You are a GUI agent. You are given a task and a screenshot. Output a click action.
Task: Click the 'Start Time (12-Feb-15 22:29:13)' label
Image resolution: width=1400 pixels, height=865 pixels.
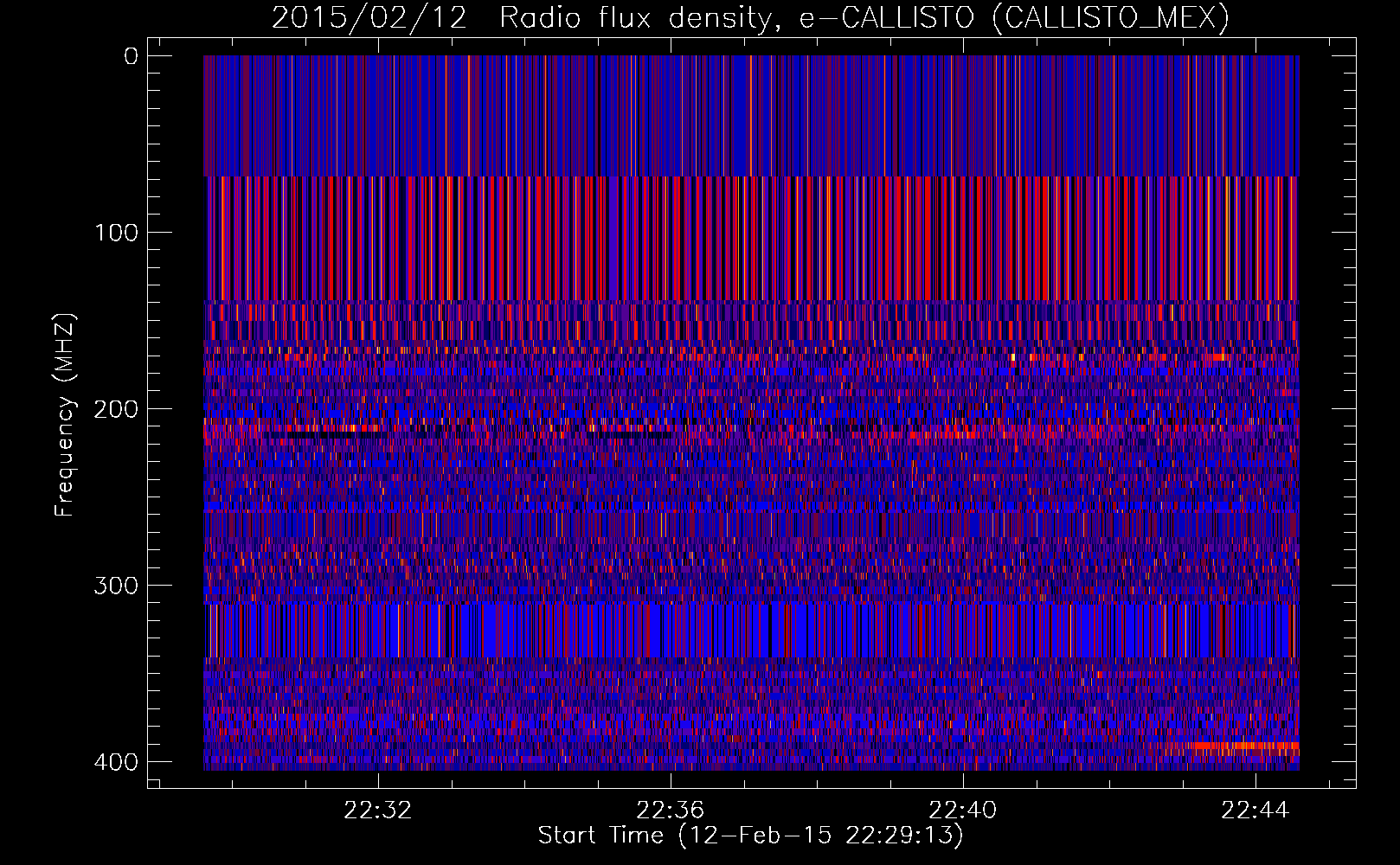[750, 836]
